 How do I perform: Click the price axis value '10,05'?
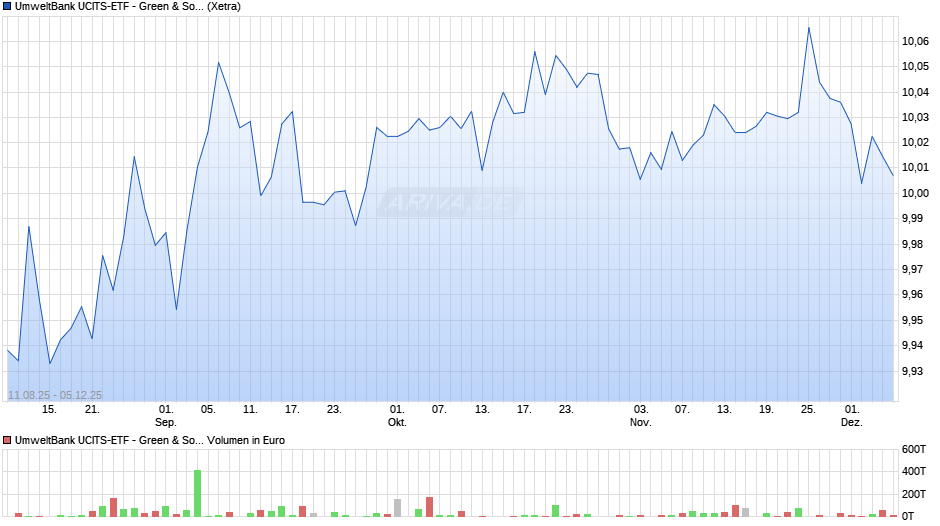point(915,67)
